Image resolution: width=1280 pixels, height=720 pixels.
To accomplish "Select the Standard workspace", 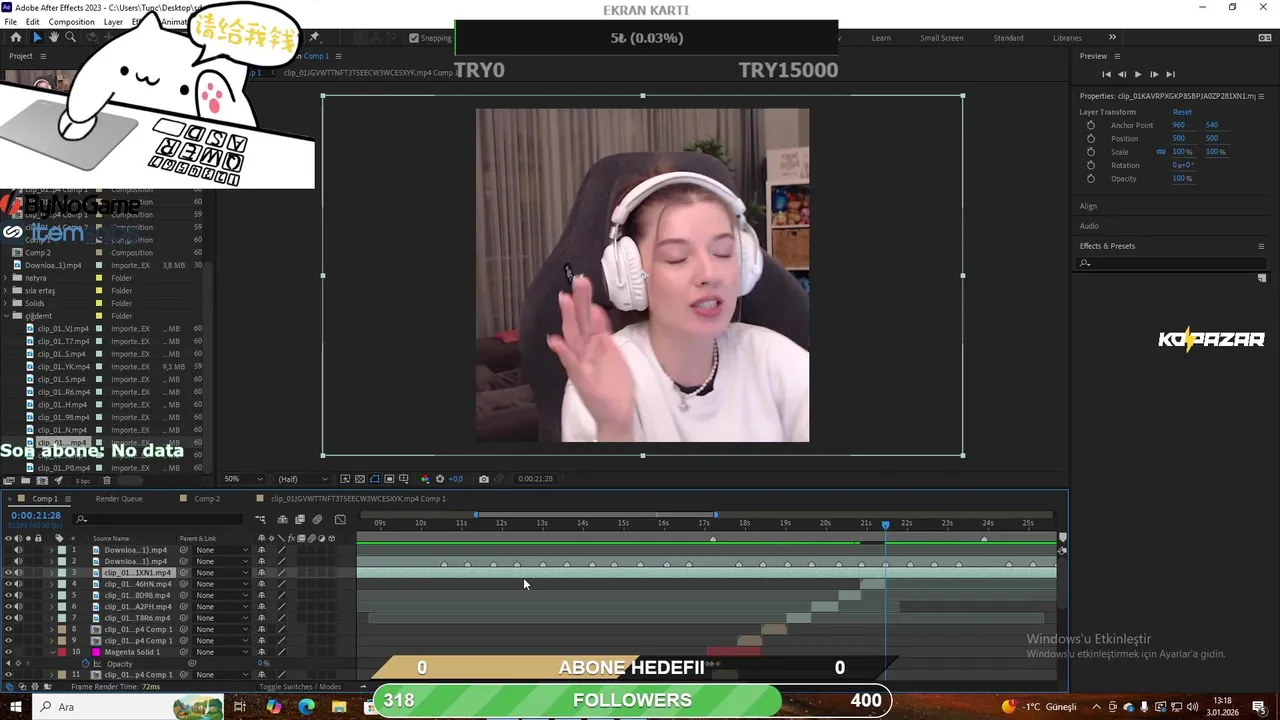I will coord(1008,38).
